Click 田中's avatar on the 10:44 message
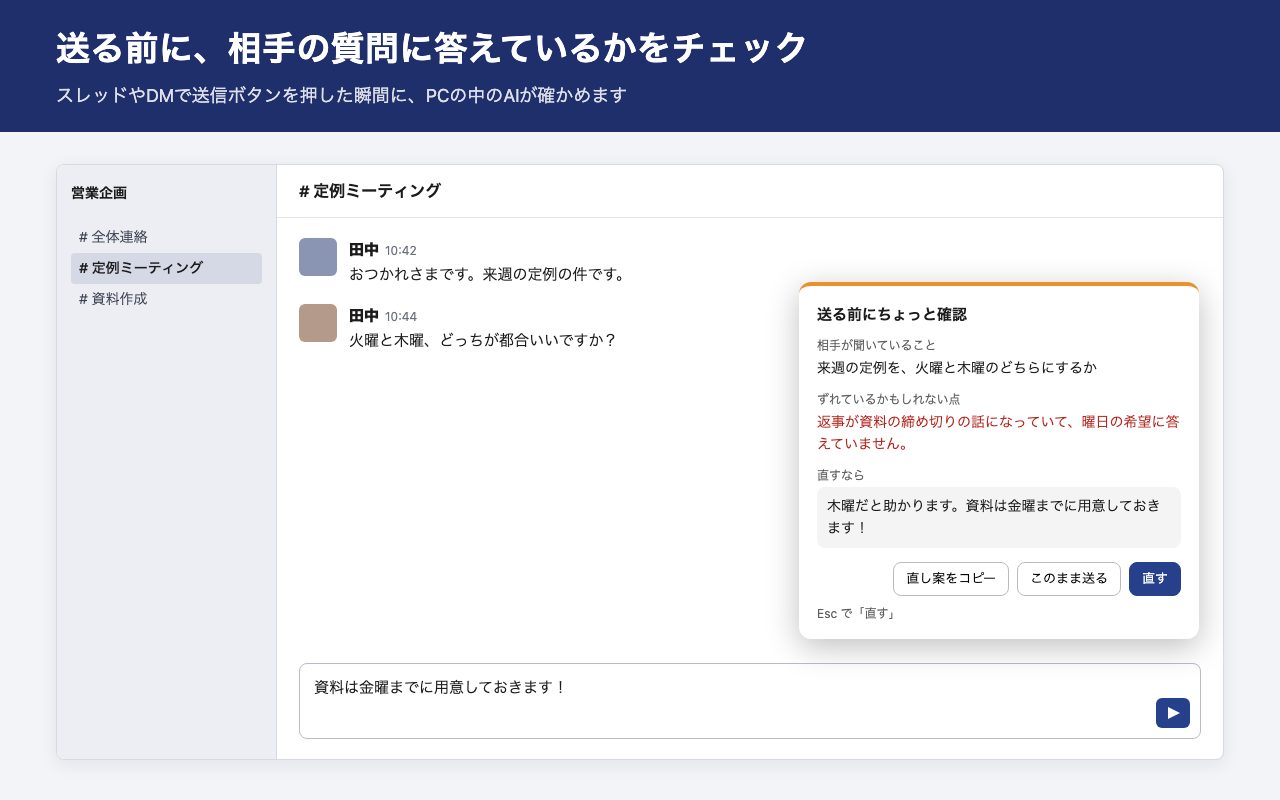This screenshot has width=1280, height=800. (x=318, y=323)
